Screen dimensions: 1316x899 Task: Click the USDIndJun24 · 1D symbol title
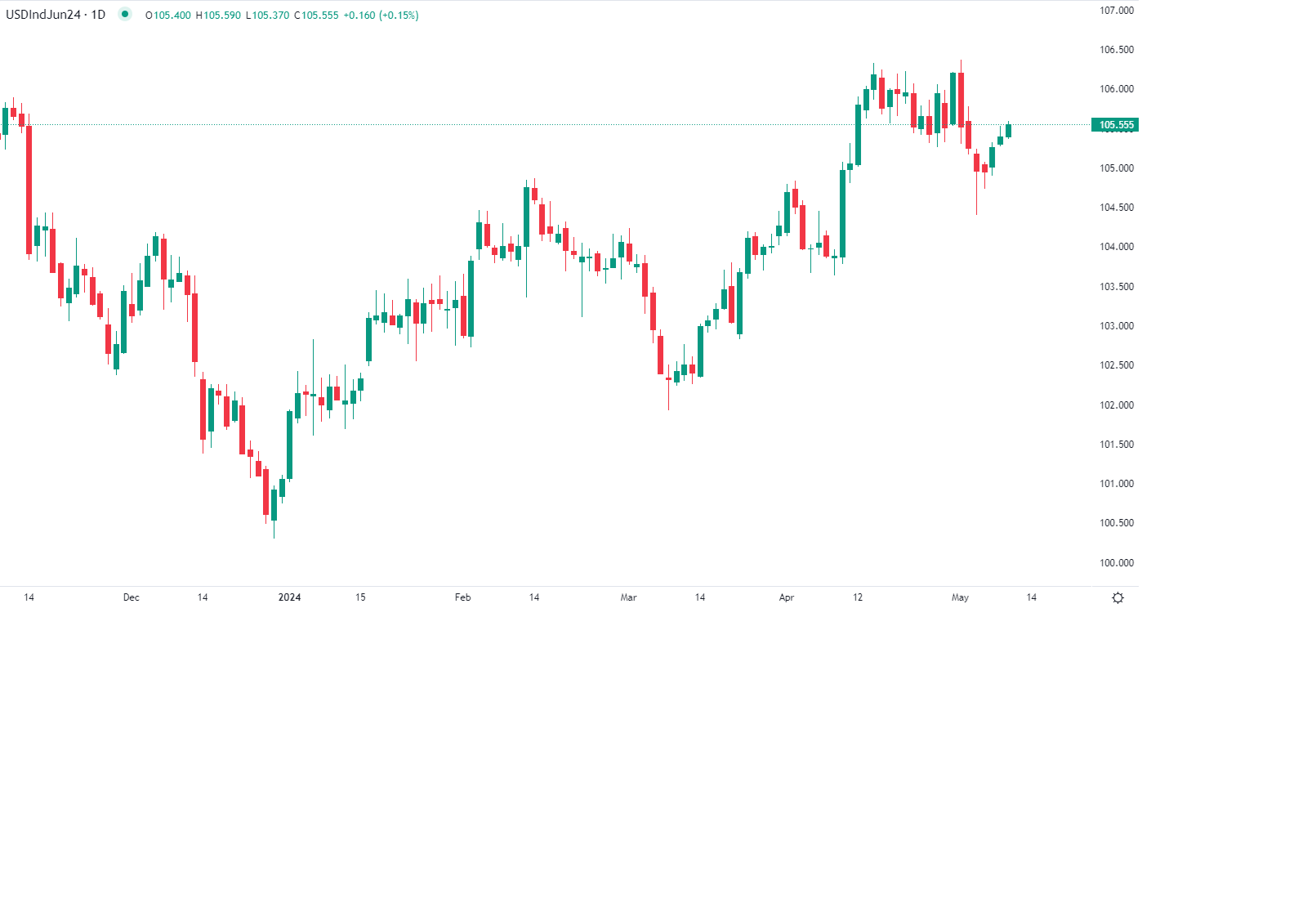(56, 15)
